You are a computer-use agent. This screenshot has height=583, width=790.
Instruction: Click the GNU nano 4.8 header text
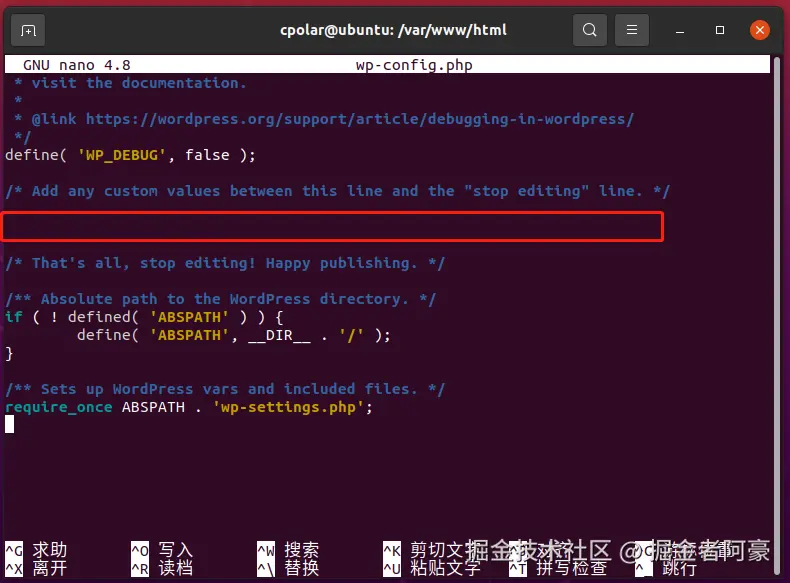tap(77, 65)
